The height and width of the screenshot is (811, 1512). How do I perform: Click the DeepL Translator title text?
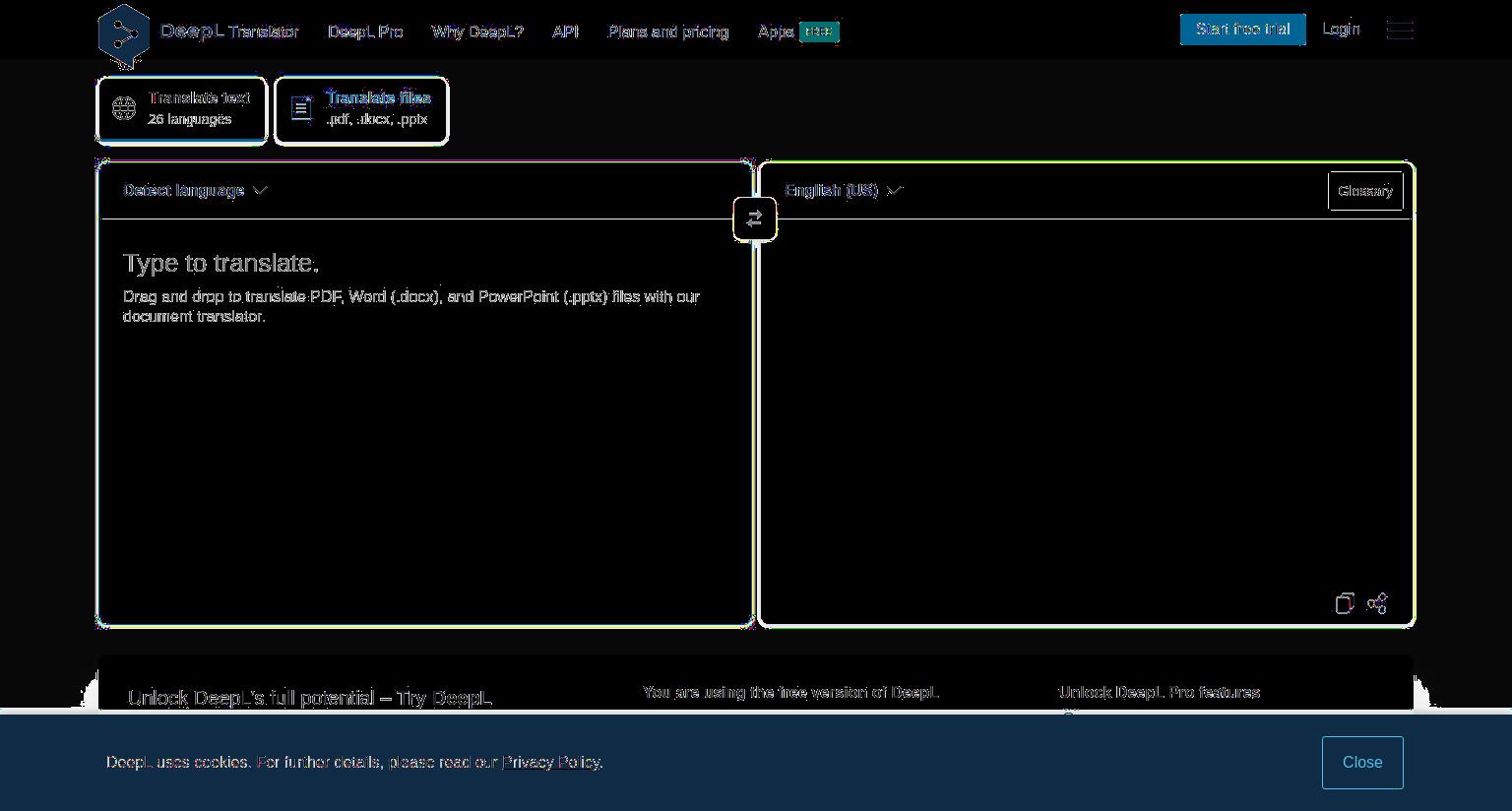pos(229,31)
